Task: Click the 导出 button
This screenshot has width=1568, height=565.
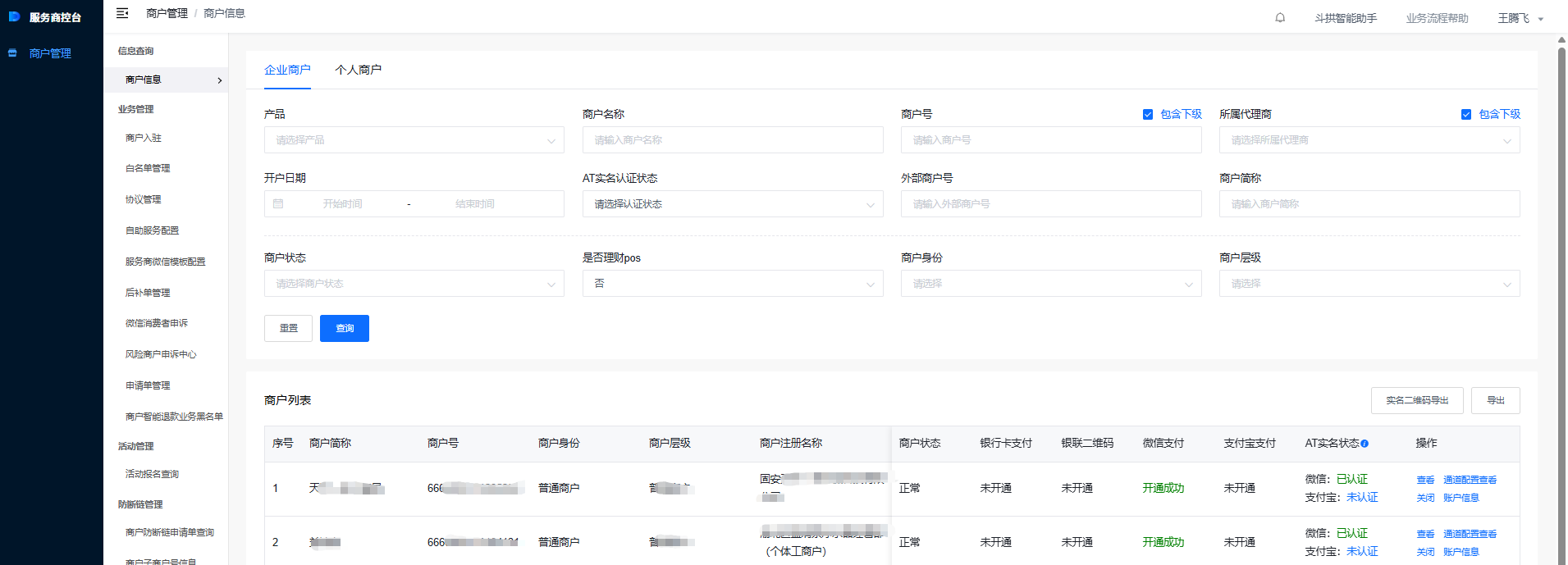Action: (x=1496, y=400)
